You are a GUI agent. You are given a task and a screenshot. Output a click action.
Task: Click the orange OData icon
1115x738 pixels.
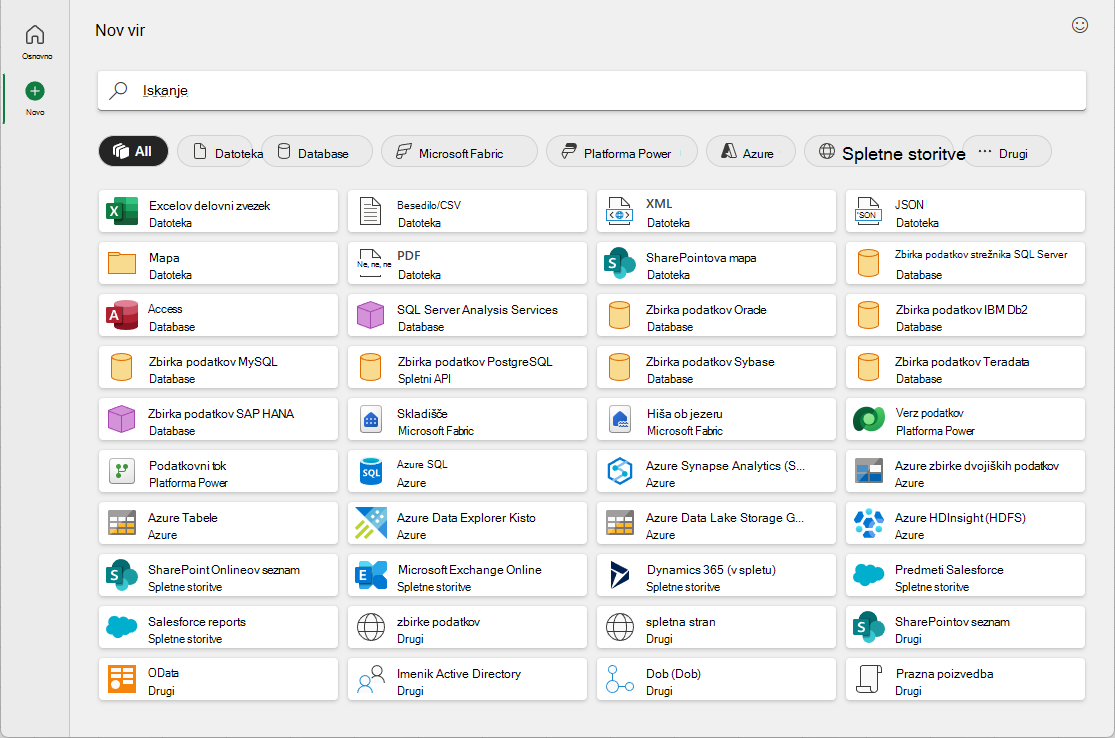122,678
